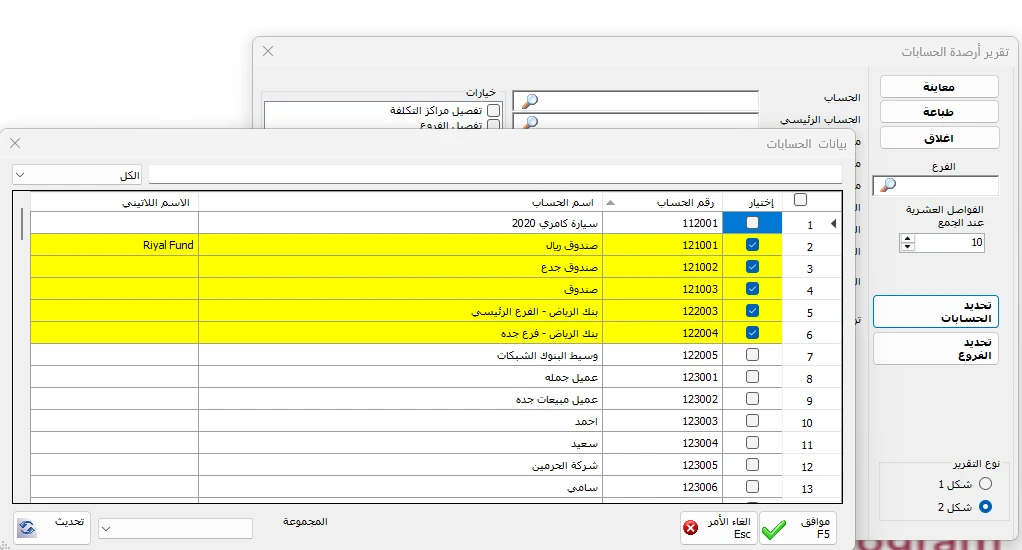Select the 'صندوق ريال' account name cell

(401, 245)
